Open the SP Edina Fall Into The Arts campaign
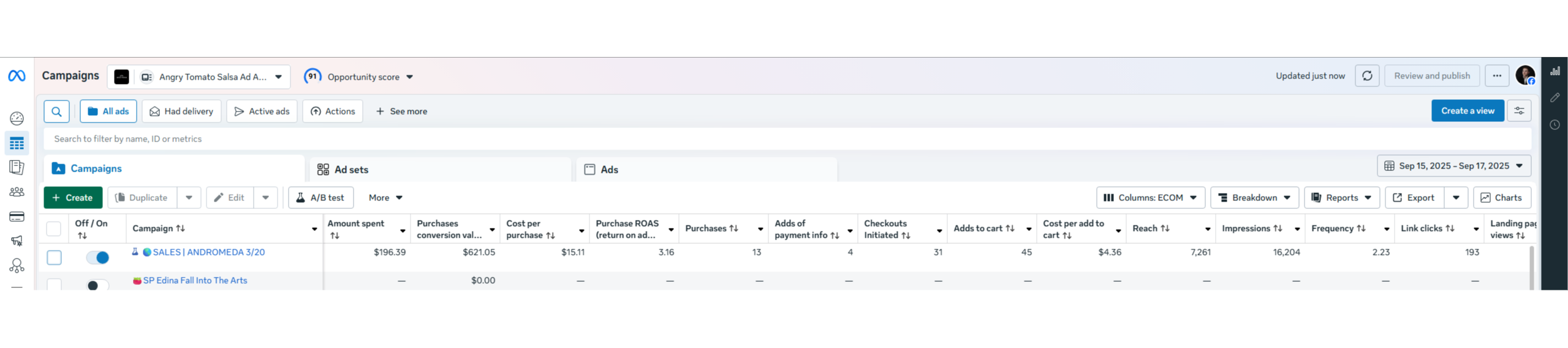 (x=195, y=281)
